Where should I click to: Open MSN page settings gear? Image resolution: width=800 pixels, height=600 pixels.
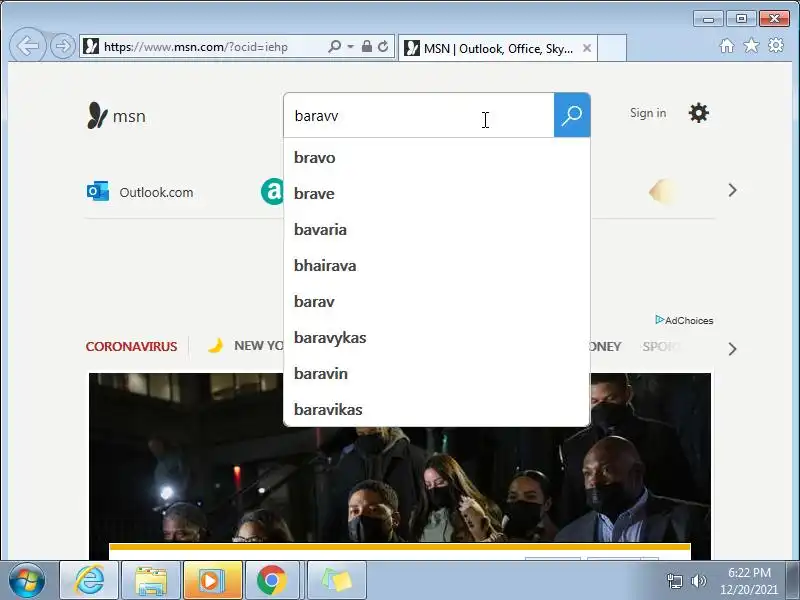(x=698, y=113)
